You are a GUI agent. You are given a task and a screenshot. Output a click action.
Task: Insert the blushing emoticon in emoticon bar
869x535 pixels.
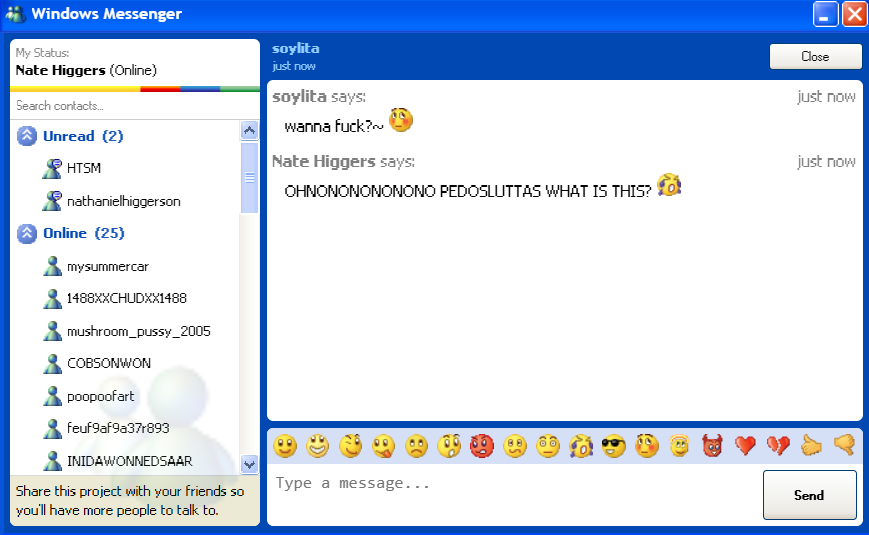(x=647, y=446)
